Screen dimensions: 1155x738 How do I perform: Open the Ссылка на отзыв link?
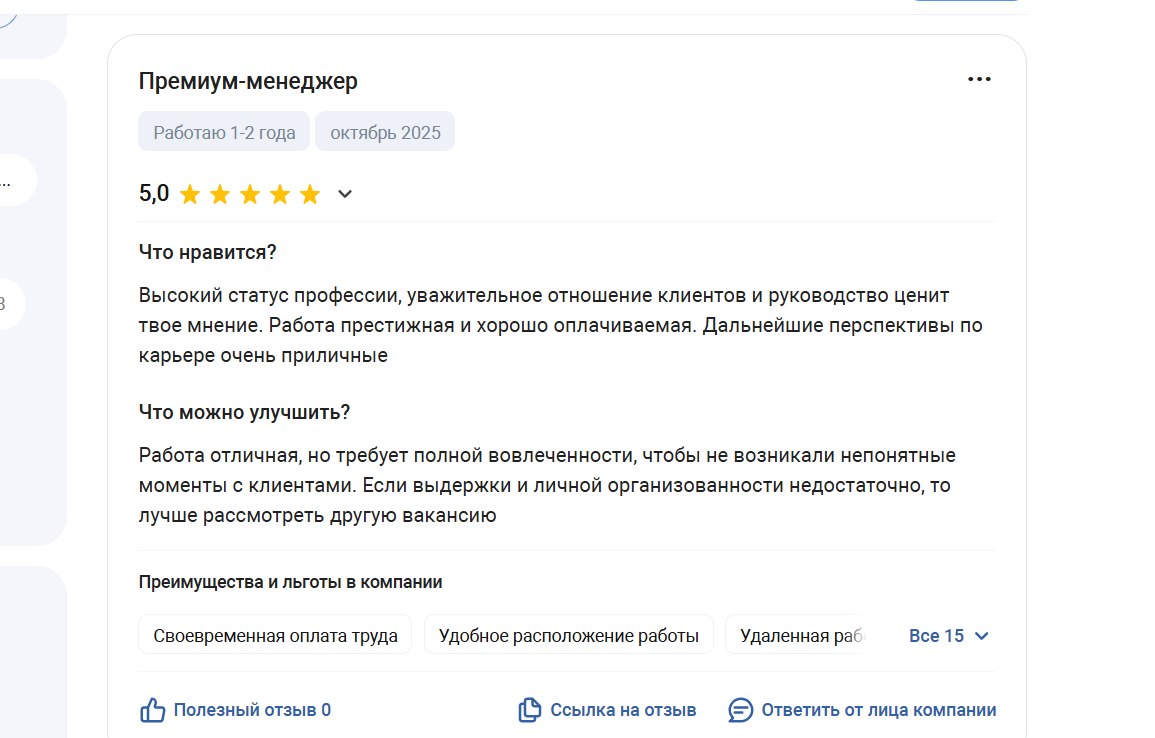(623, 710)
